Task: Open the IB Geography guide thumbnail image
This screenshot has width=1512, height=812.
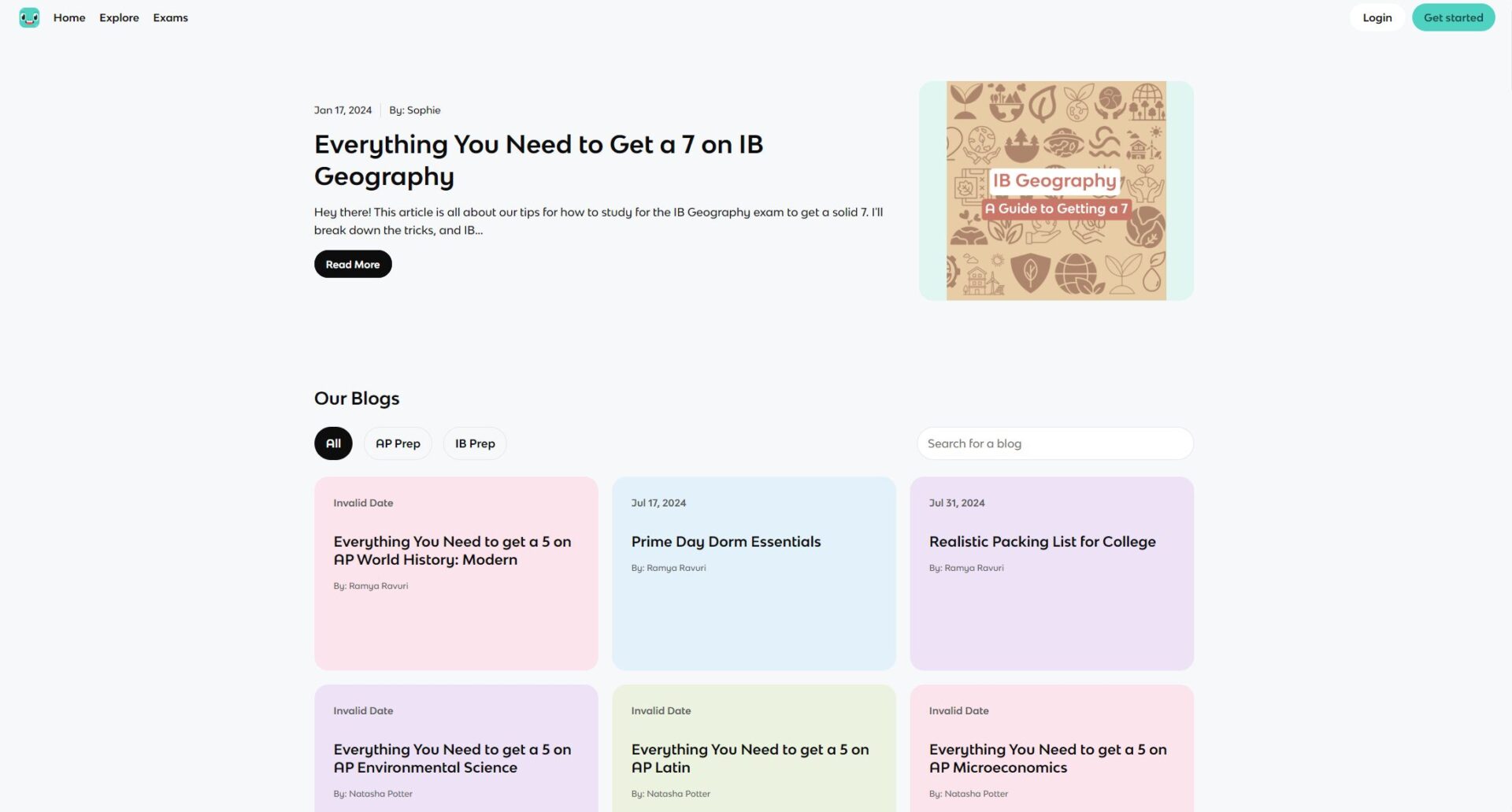Action: click(x=1056, y=191)
